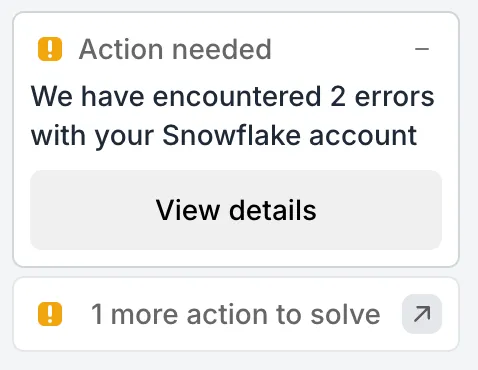Screen dimensions: 478x370
Task: Open the View details button
Action: coord(236,210)
